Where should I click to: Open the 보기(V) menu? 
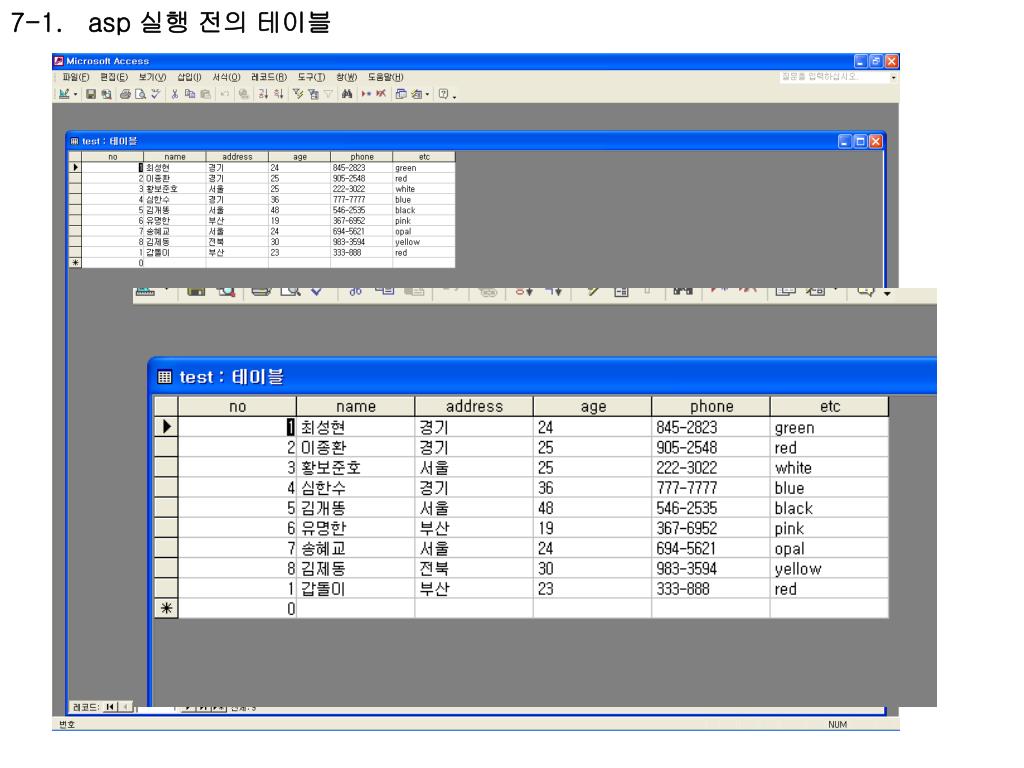coord(152,77)
